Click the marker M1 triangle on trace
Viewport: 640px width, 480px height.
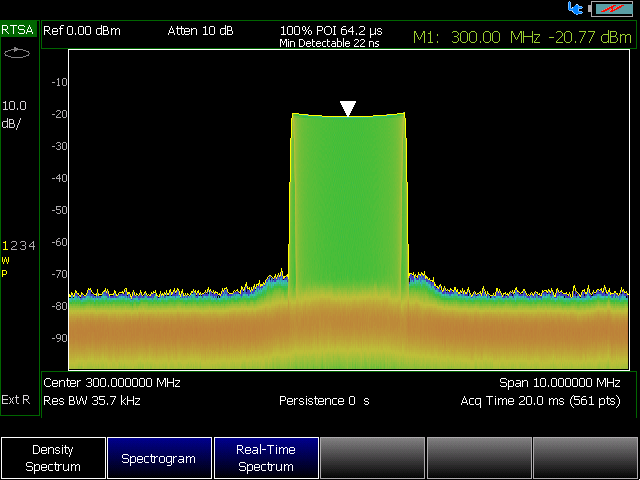(x=348, y=109)
